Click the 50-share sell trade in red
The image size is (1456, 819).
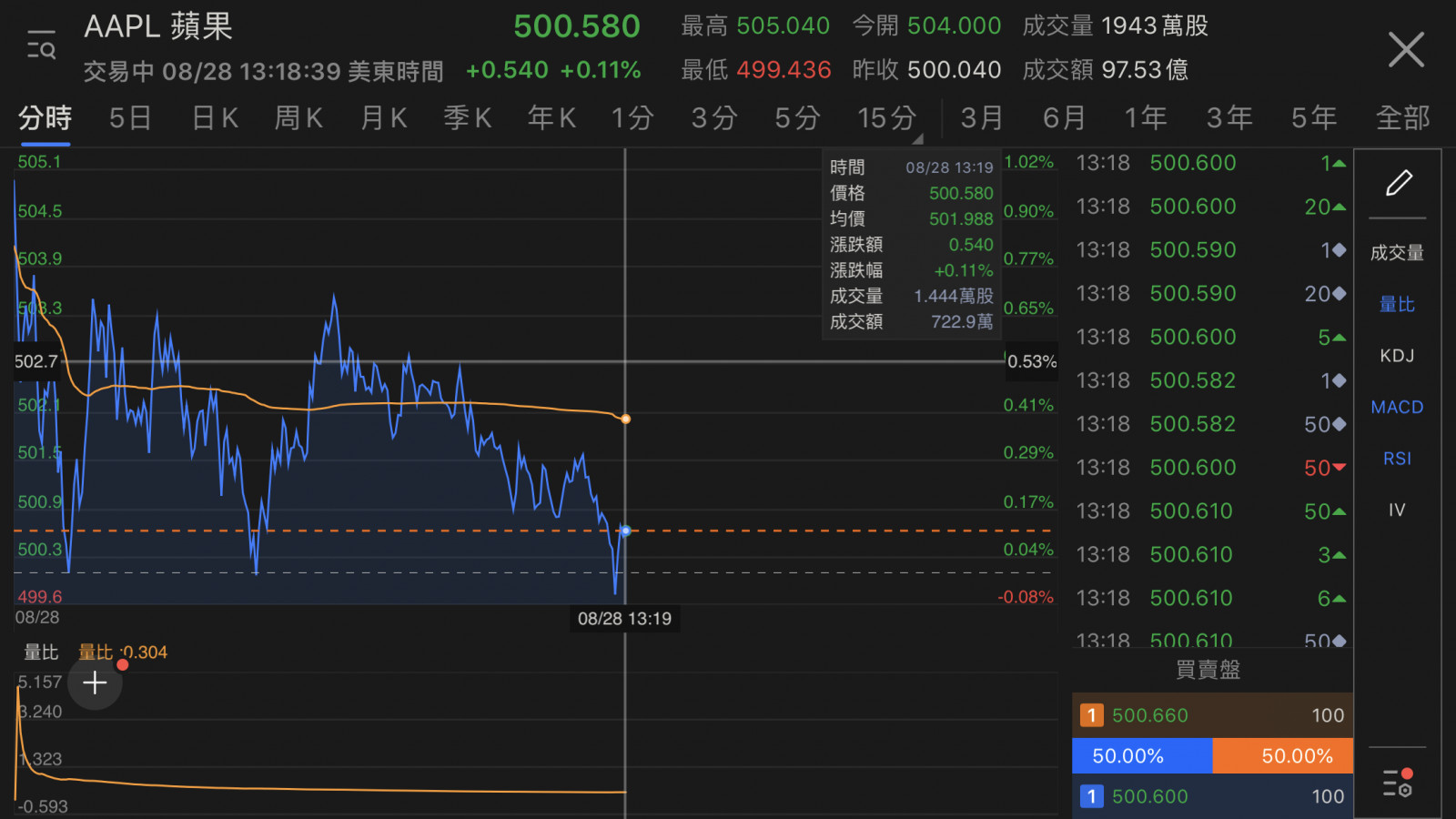1211,468
